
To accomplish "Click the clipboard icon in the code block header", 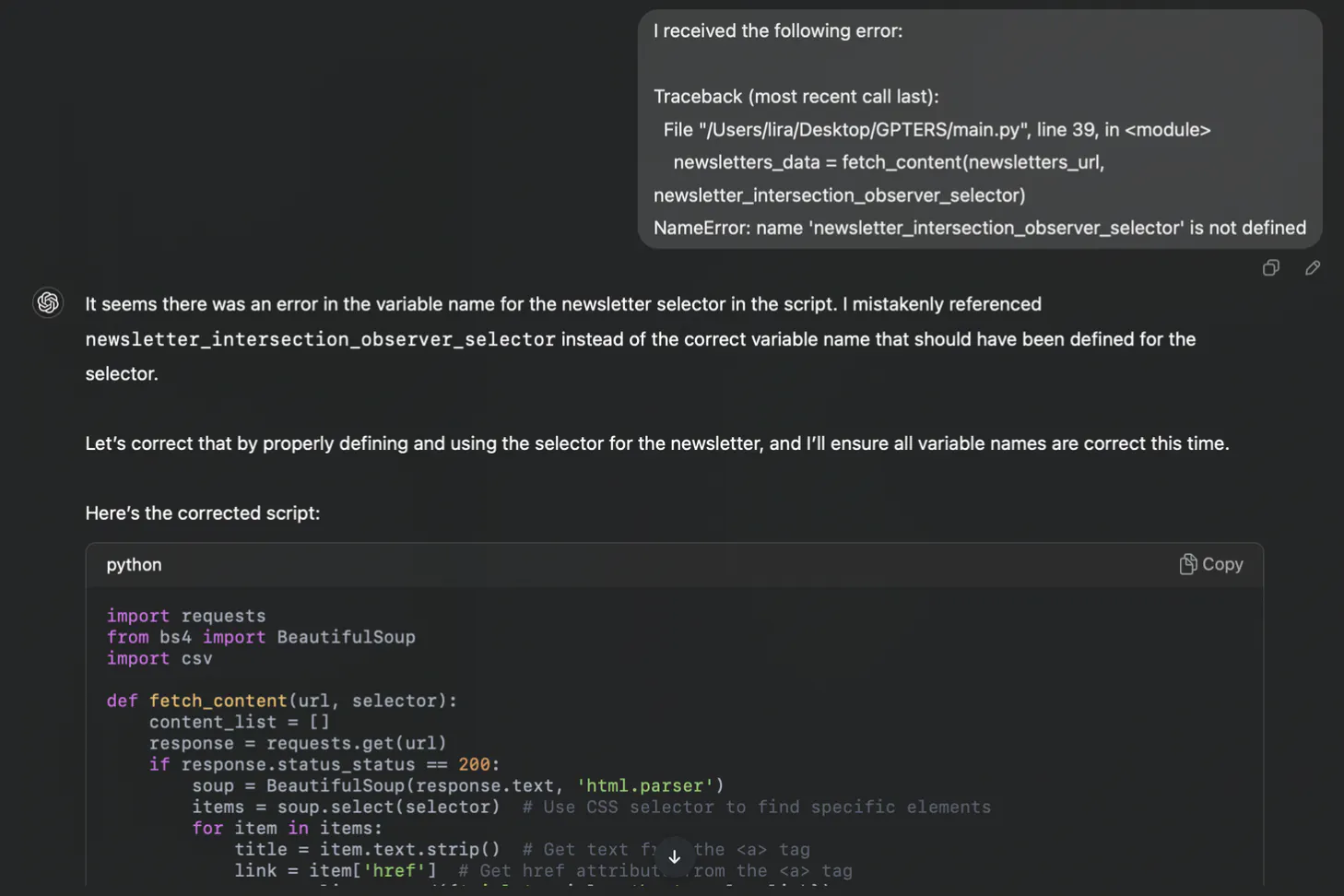I will pyautogui.click(x=1187, y=564).
